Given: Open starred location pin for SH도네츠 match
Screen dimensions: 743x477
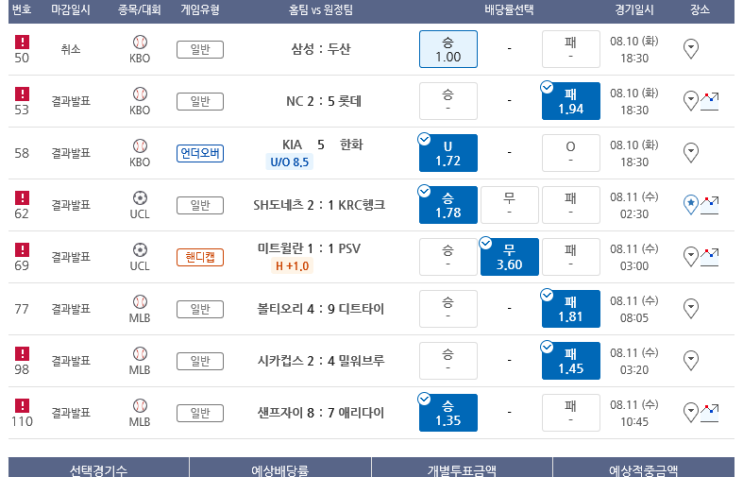Looking at the screenshot, I should pyautogui.click(x=691, y=205).
